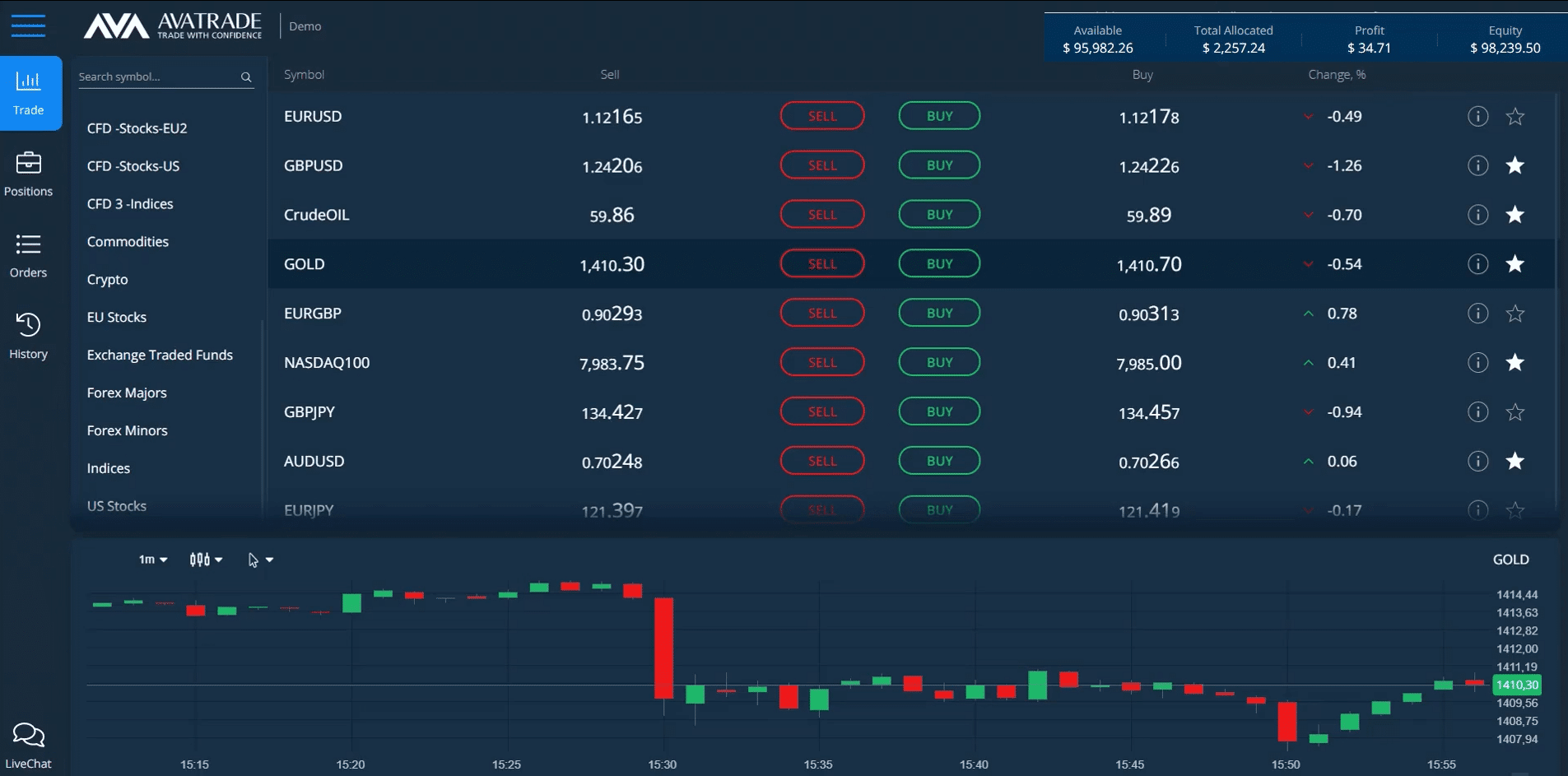
Task: Remove AUDUSD from favorites star
Action: click(1515, 461)
